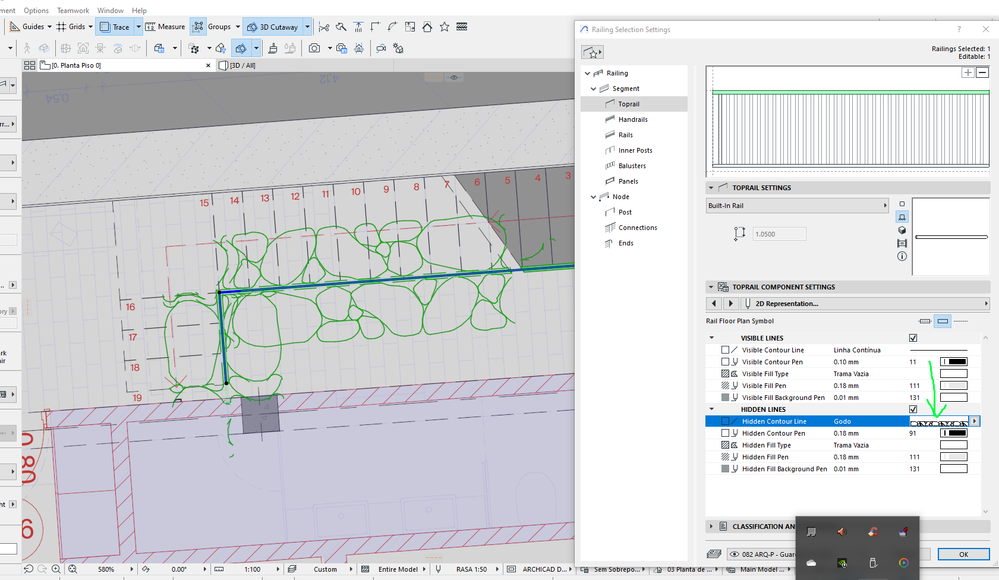Click the info icon beside toprail preview
The height and width of the screenshot is (580, 999).
(902, 256)
